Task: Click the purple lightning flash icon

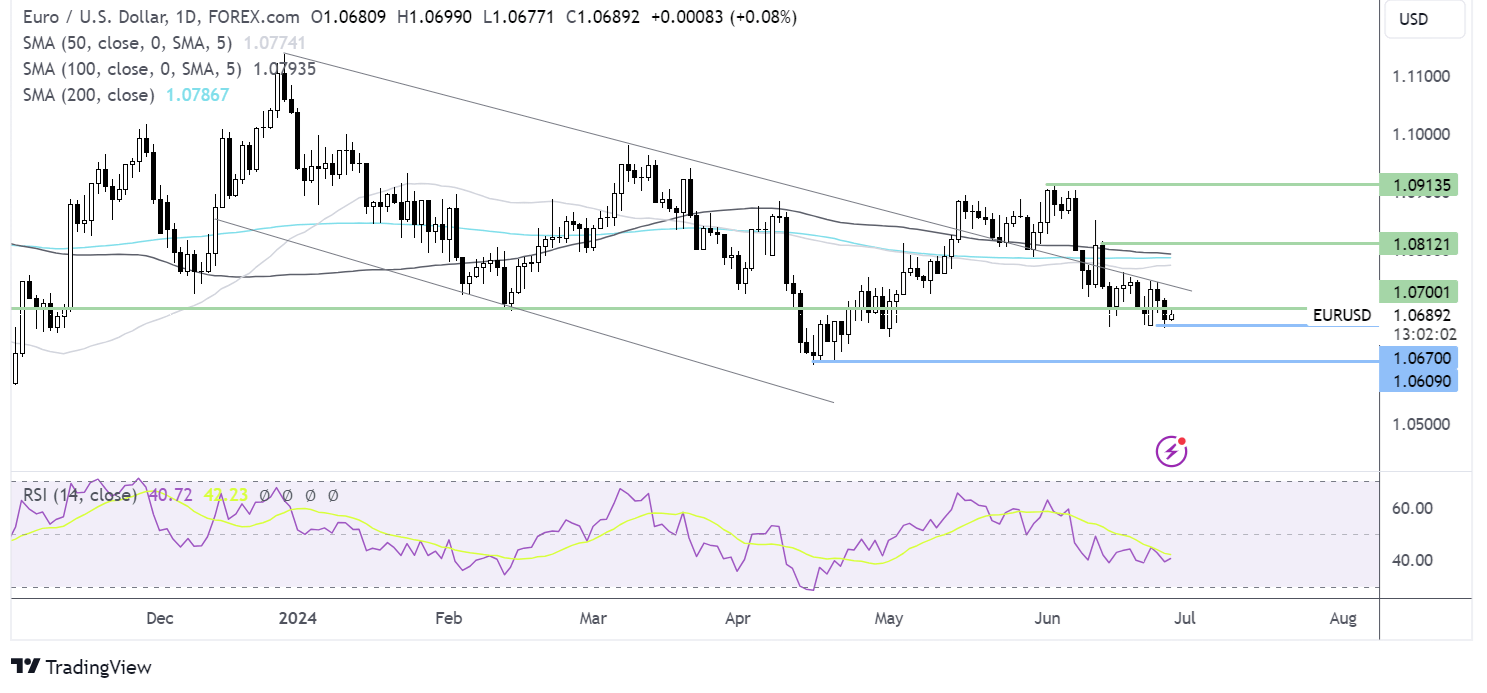Action: tap(1171, 452)
